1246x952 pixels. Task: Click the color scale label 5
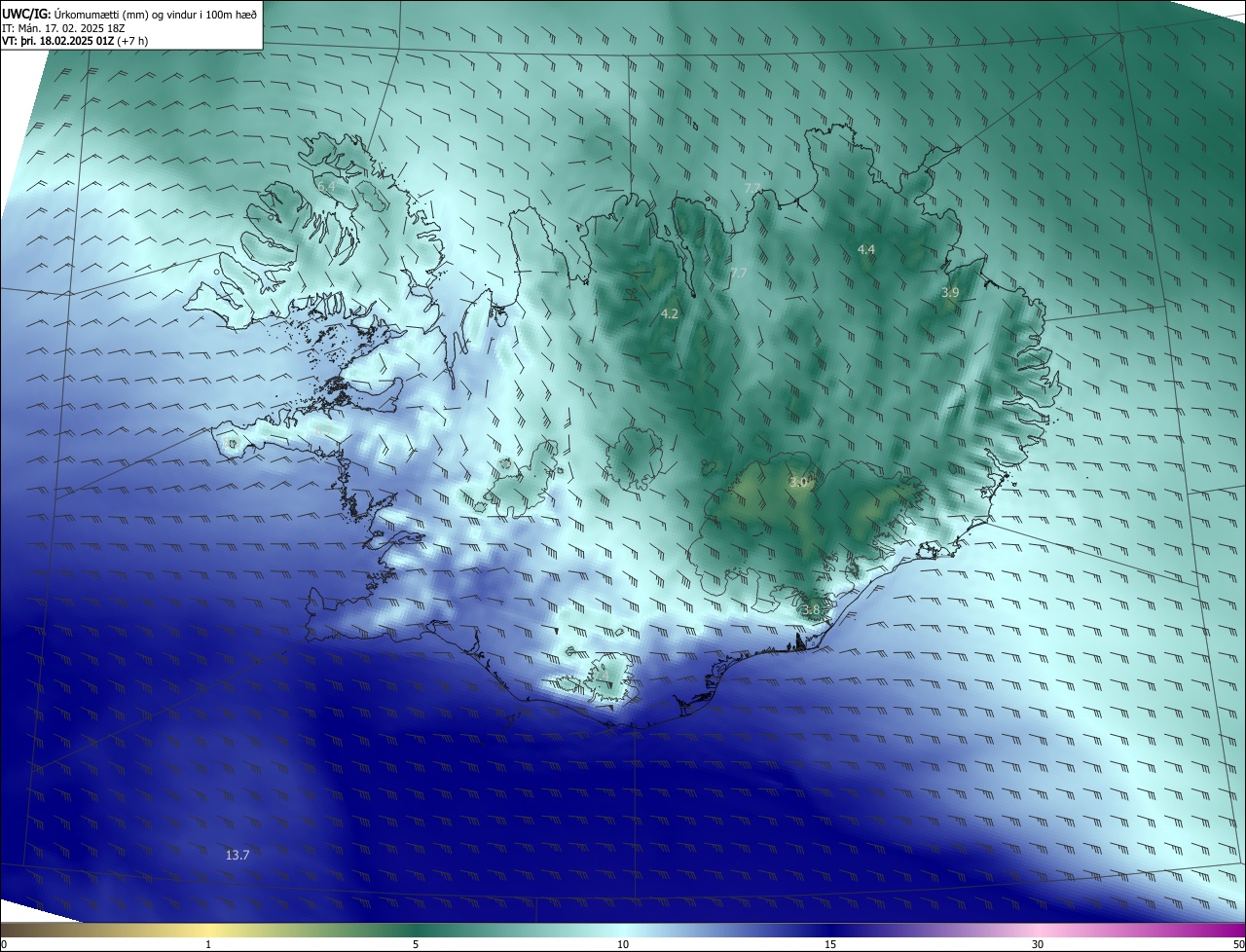coord(416,944)
